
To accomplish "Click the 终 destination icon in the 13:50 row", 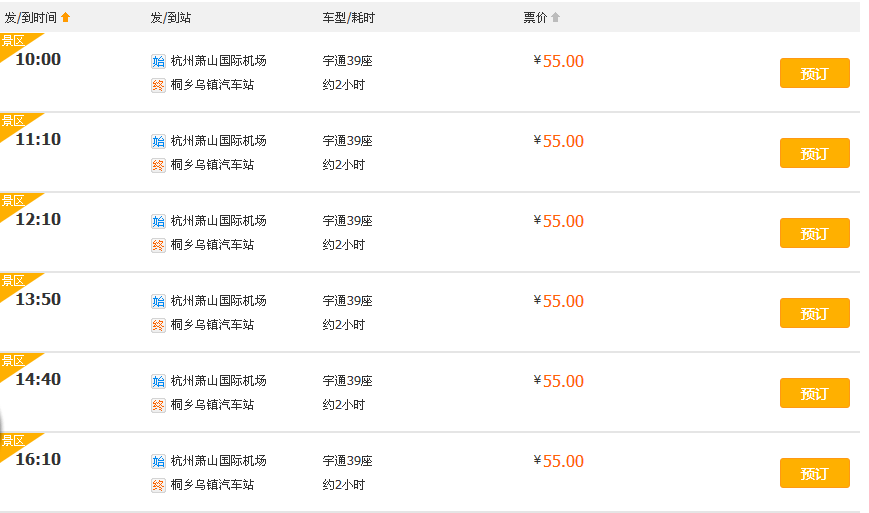I will click(x=158, y=325).
